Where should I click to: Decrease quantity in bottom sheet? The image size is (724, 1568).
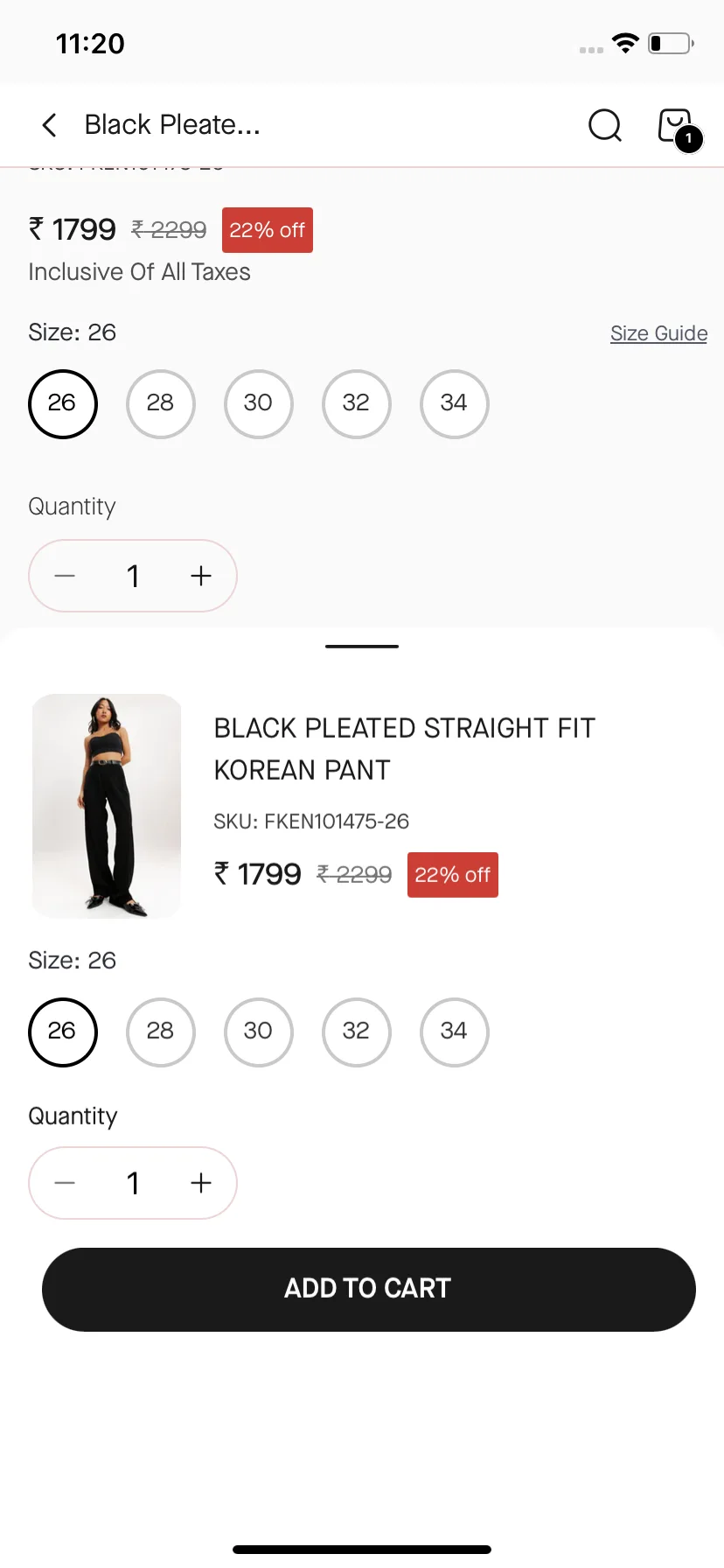65,1183
